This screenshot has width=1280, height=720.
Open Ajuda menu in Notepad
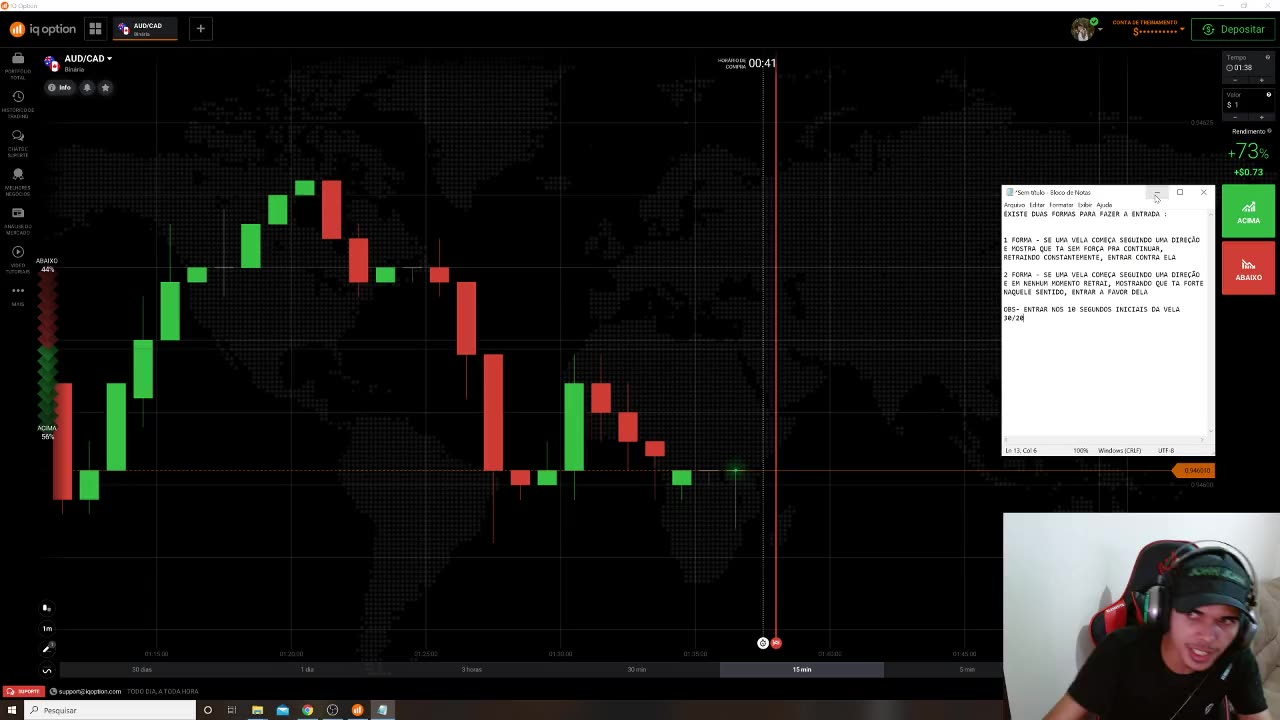1104,205
